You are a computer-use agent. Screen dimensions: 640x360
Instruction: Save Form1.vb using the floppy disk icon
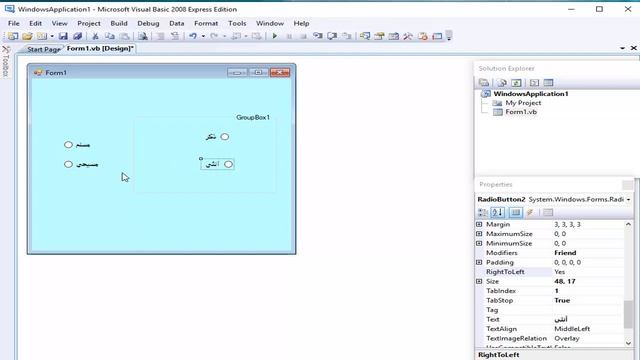coord(63,36)
